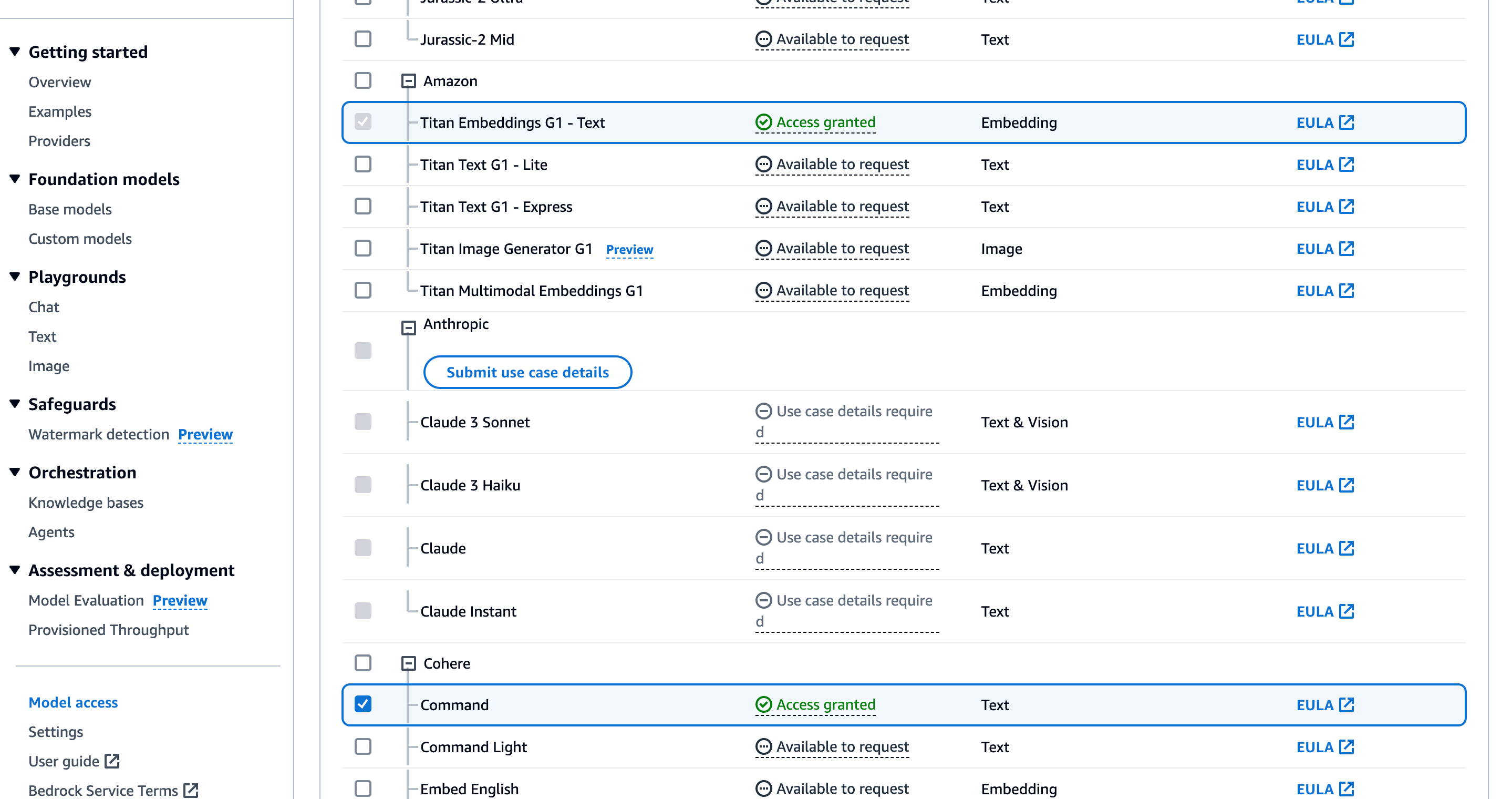Collapse the Safeguards sidebar section
This screenshot has height=799, width=1512.
[15, 404]
